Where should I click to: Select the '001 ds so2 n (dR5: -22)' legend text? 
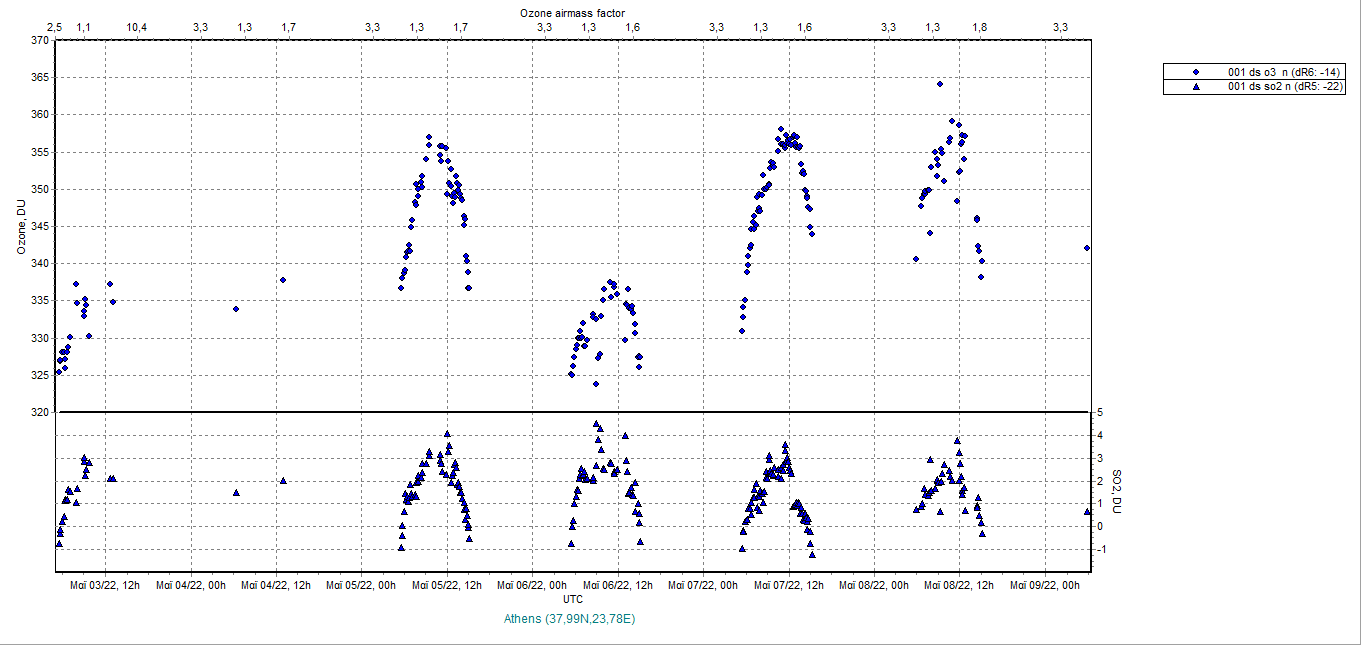tap(1286, 87)
